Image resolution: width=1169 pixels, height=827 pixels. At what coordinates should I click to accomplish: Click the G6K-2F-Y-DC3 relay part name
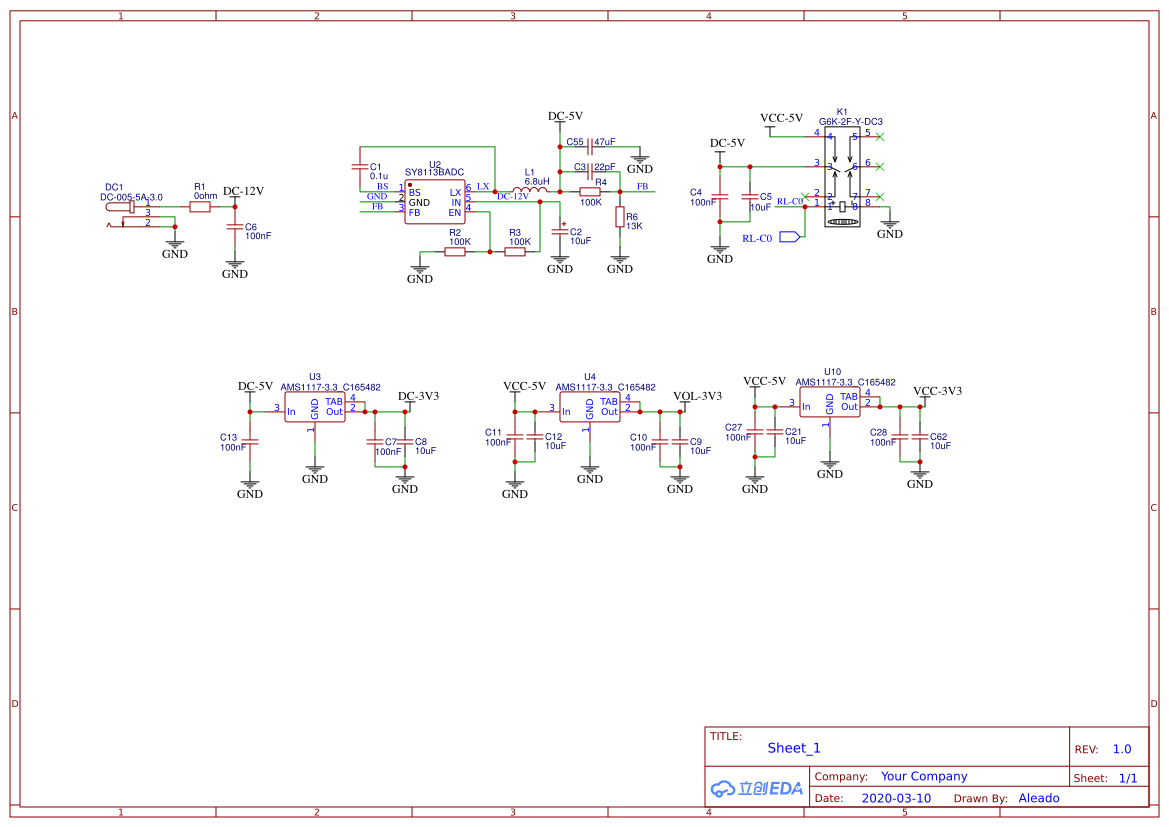click(x=851, y=122)
